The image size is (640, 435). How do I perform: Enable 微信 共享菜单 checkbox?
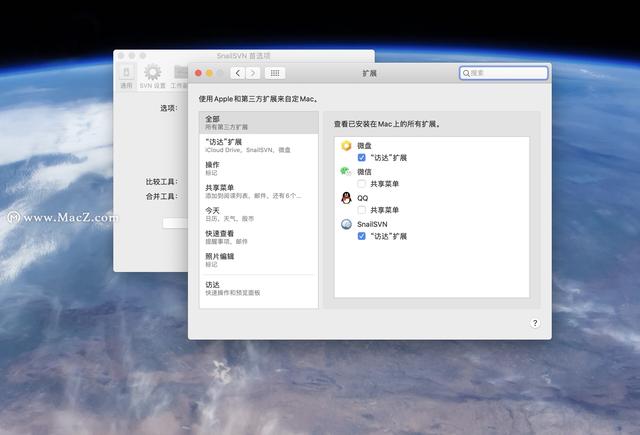pos(362,184)
